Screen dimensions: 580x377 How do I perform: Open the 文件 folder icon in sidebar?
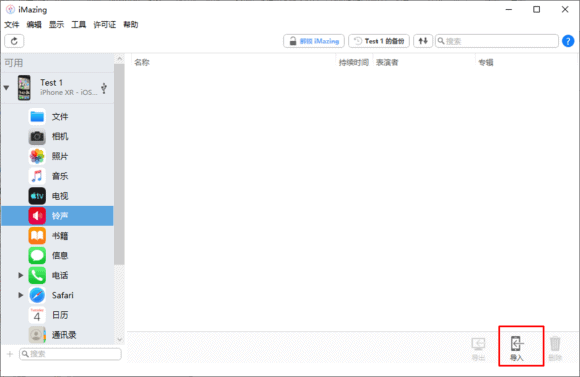pyautogui.click(x=37, y=117)
